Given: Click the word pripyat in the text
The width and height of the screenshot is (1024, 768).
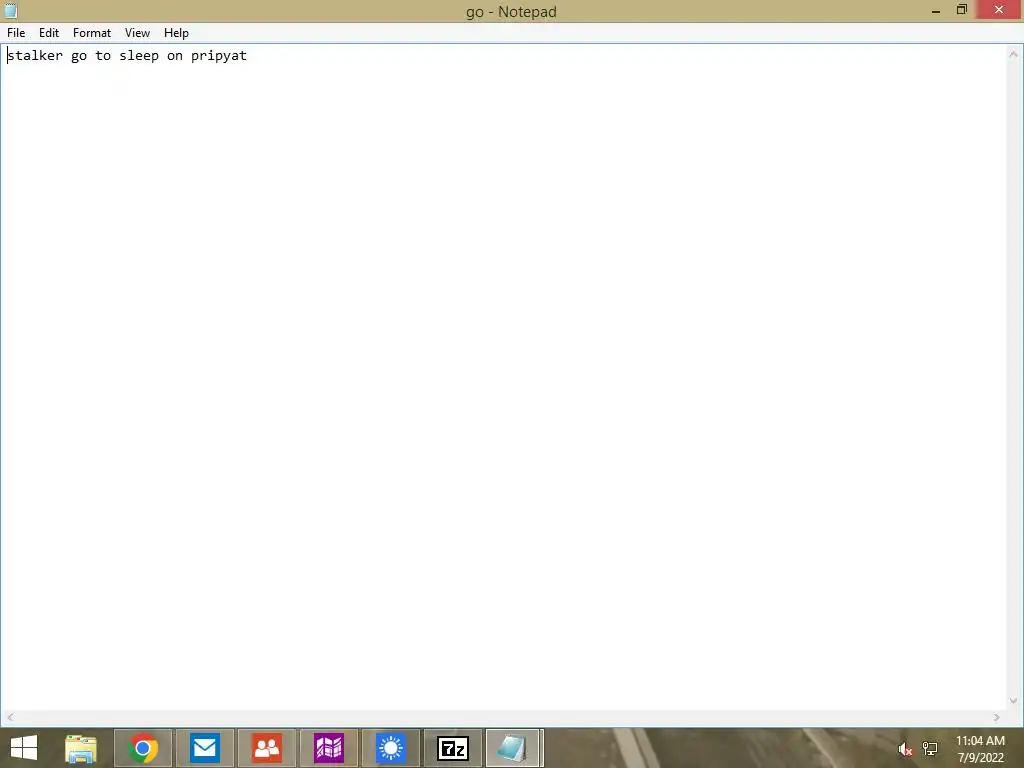Looking at the screenshot, I should click(x=219, y=56).
